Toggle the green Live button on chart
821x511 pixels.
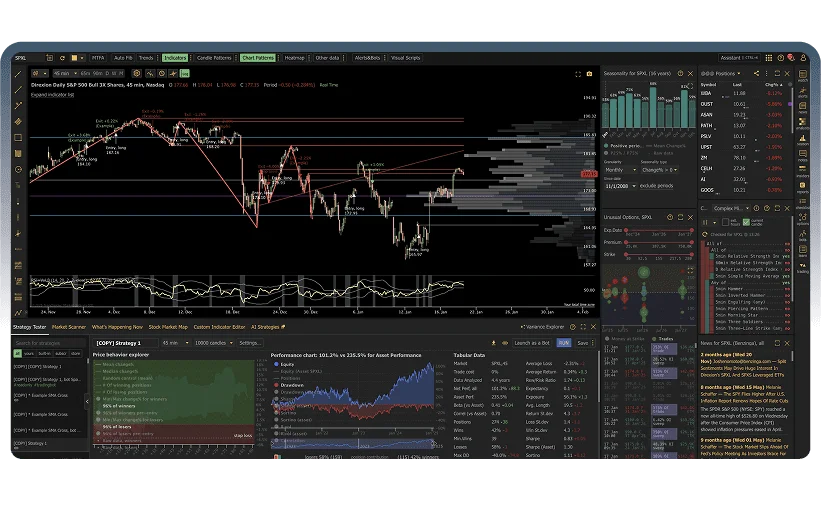click(185, 74)
